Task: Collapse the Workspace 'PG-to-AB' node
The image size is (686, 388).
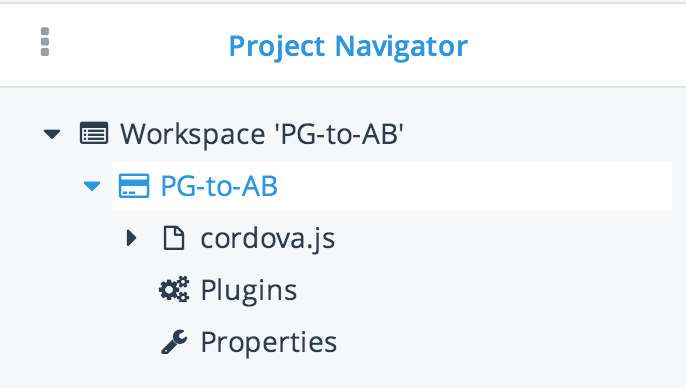Action: coord(52,134)
